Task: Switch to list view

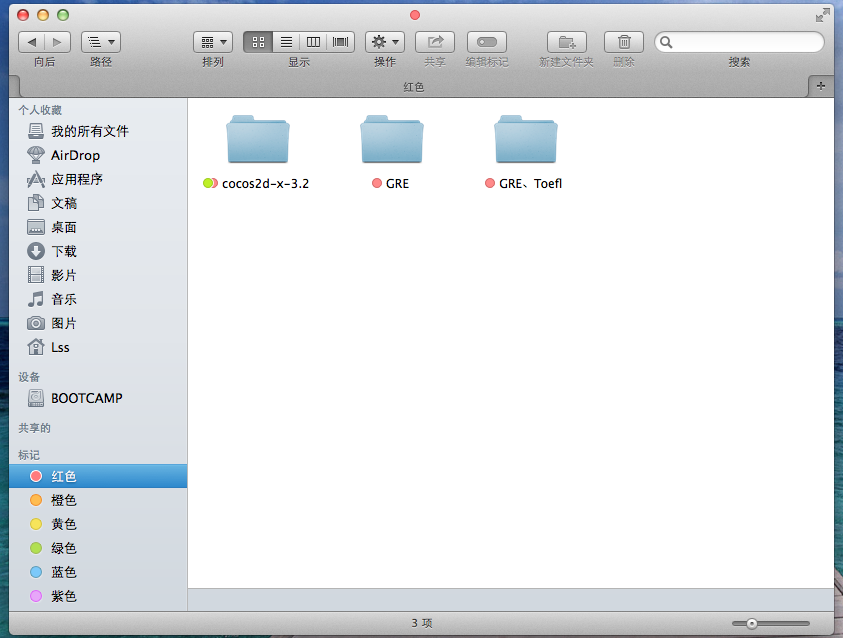Action: pos(286,42)
